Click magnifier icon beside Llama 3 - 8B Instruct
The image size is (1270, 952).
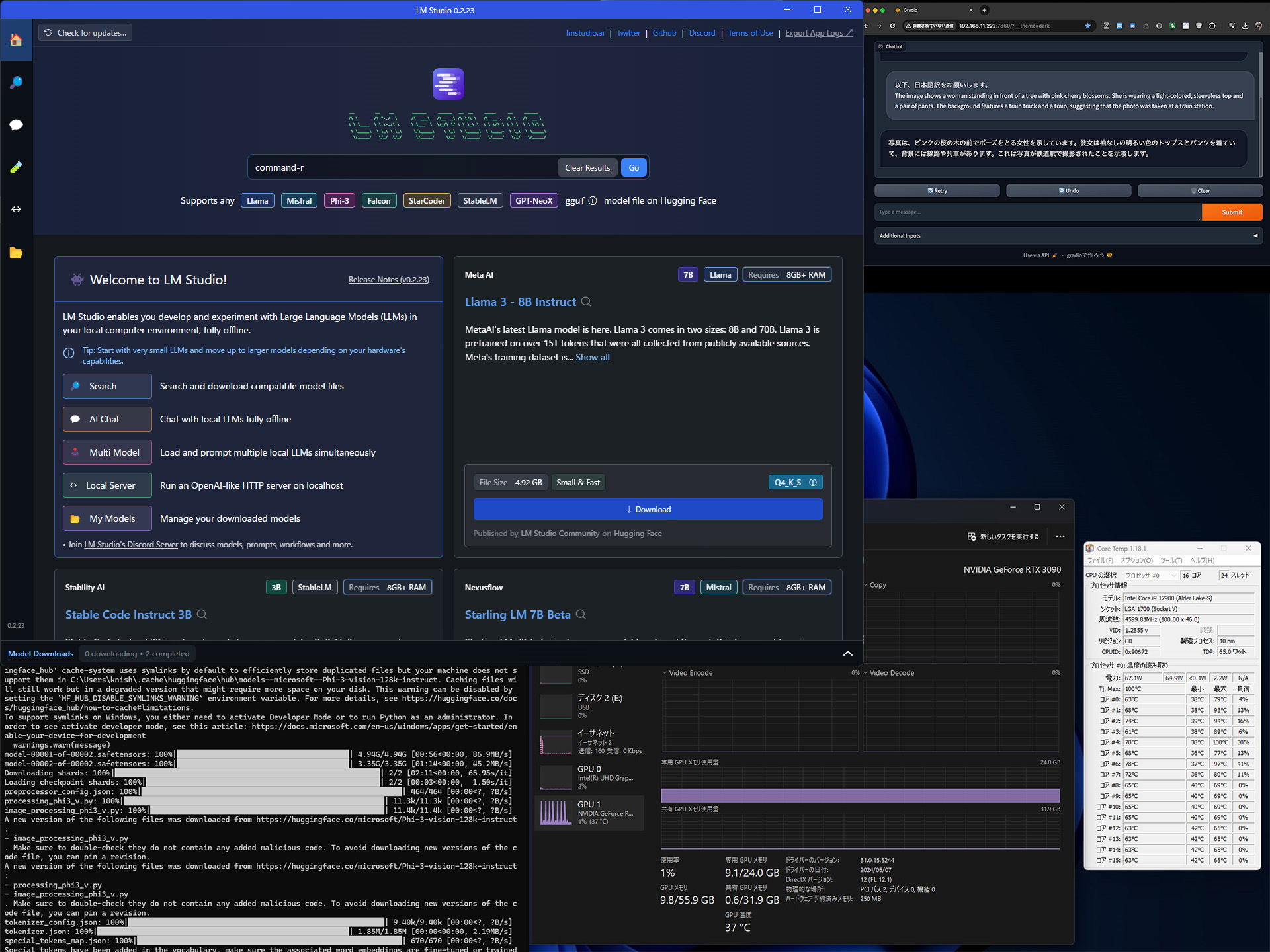(586, 301)
